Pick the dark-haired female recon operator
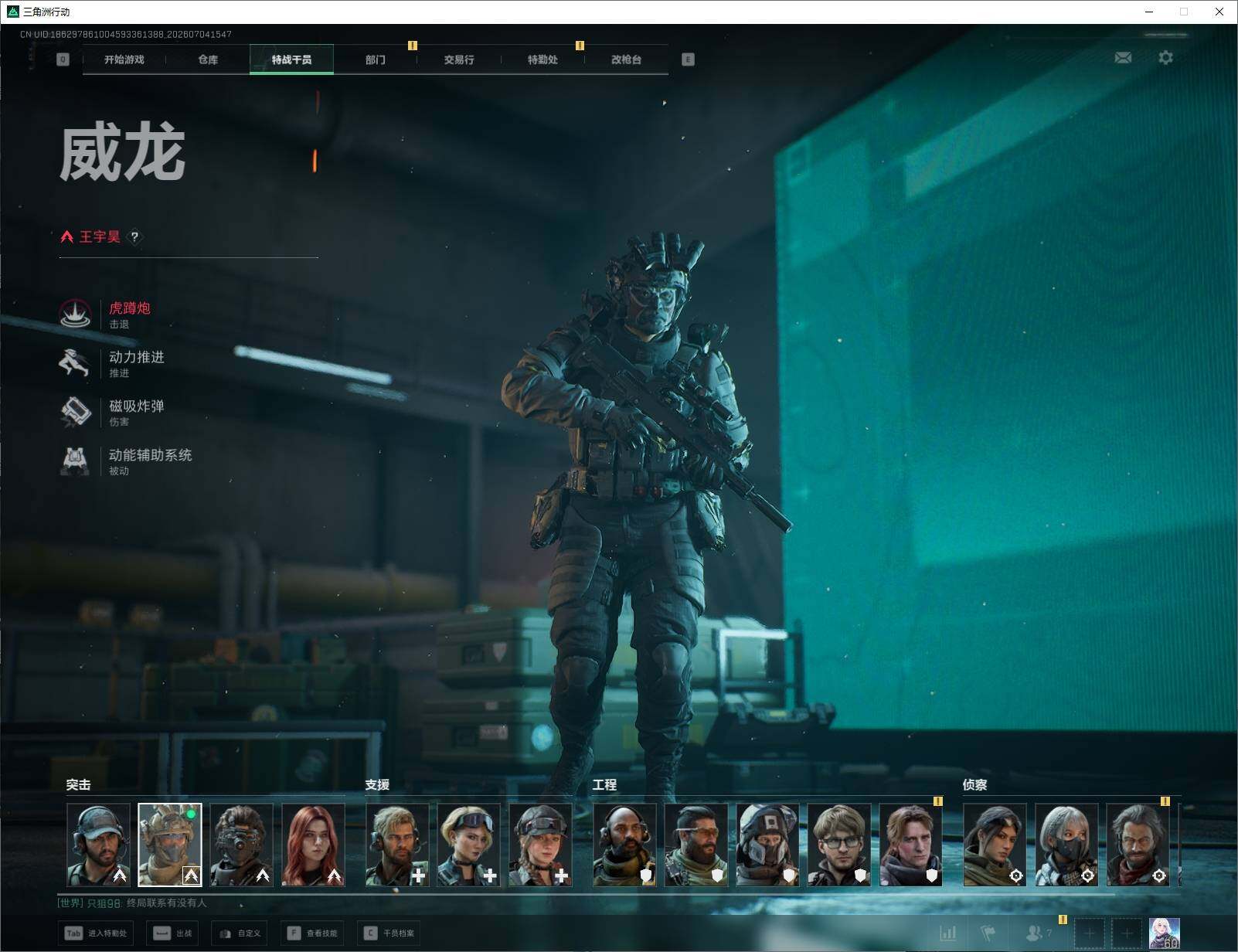The image size is (1238, 952). pos(995,845)
